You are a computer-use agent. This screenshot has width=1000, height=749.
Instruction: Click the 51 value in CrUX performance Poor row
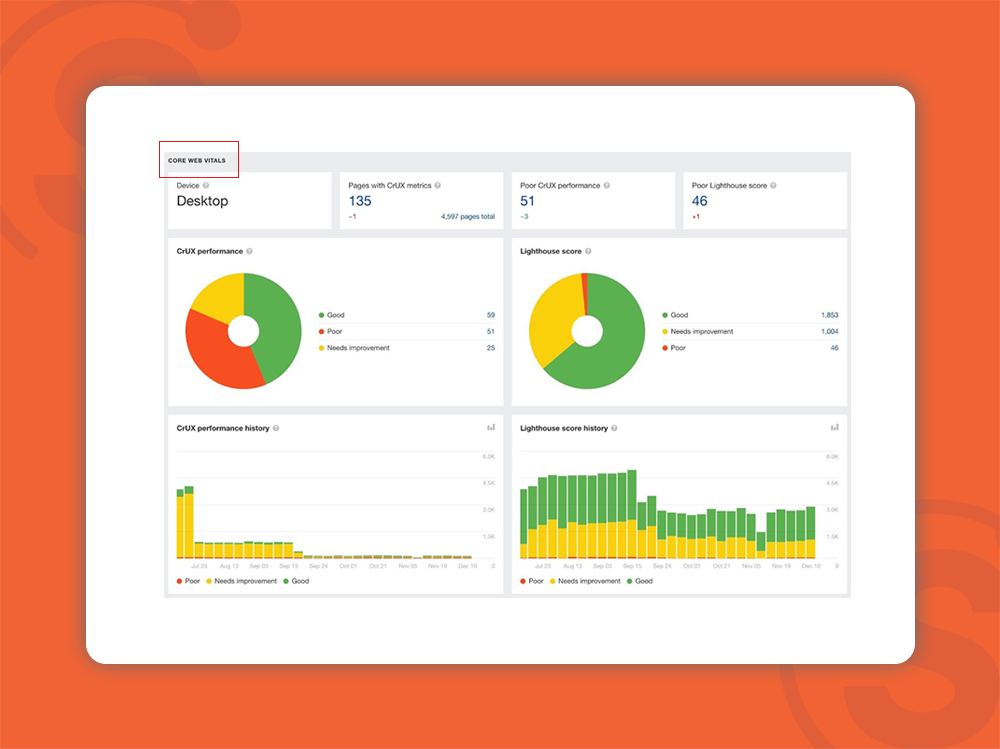point(490,332)
